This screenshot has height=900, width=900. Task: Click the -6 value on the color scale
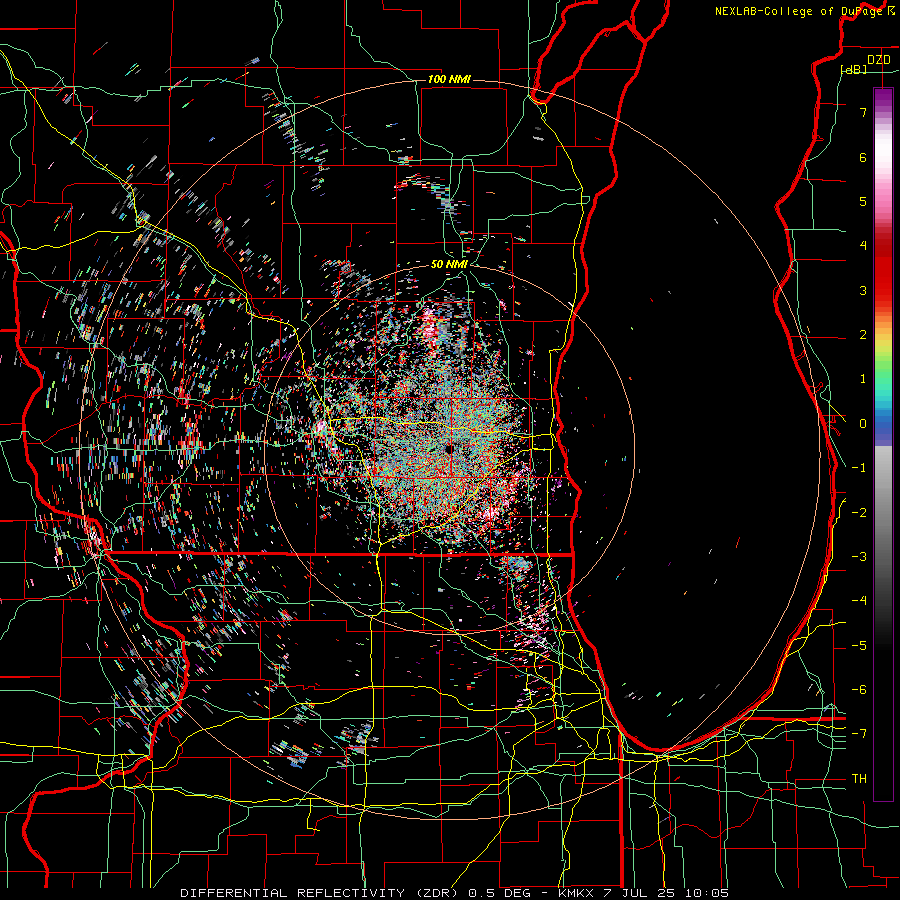(859, 690)
